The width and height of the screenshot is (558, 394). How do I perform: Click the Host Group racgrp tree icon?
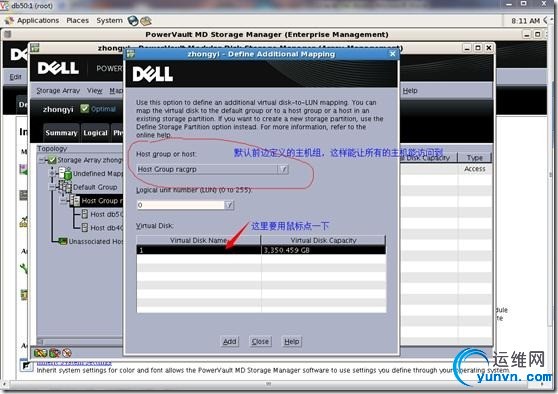[x=75, y=200]
